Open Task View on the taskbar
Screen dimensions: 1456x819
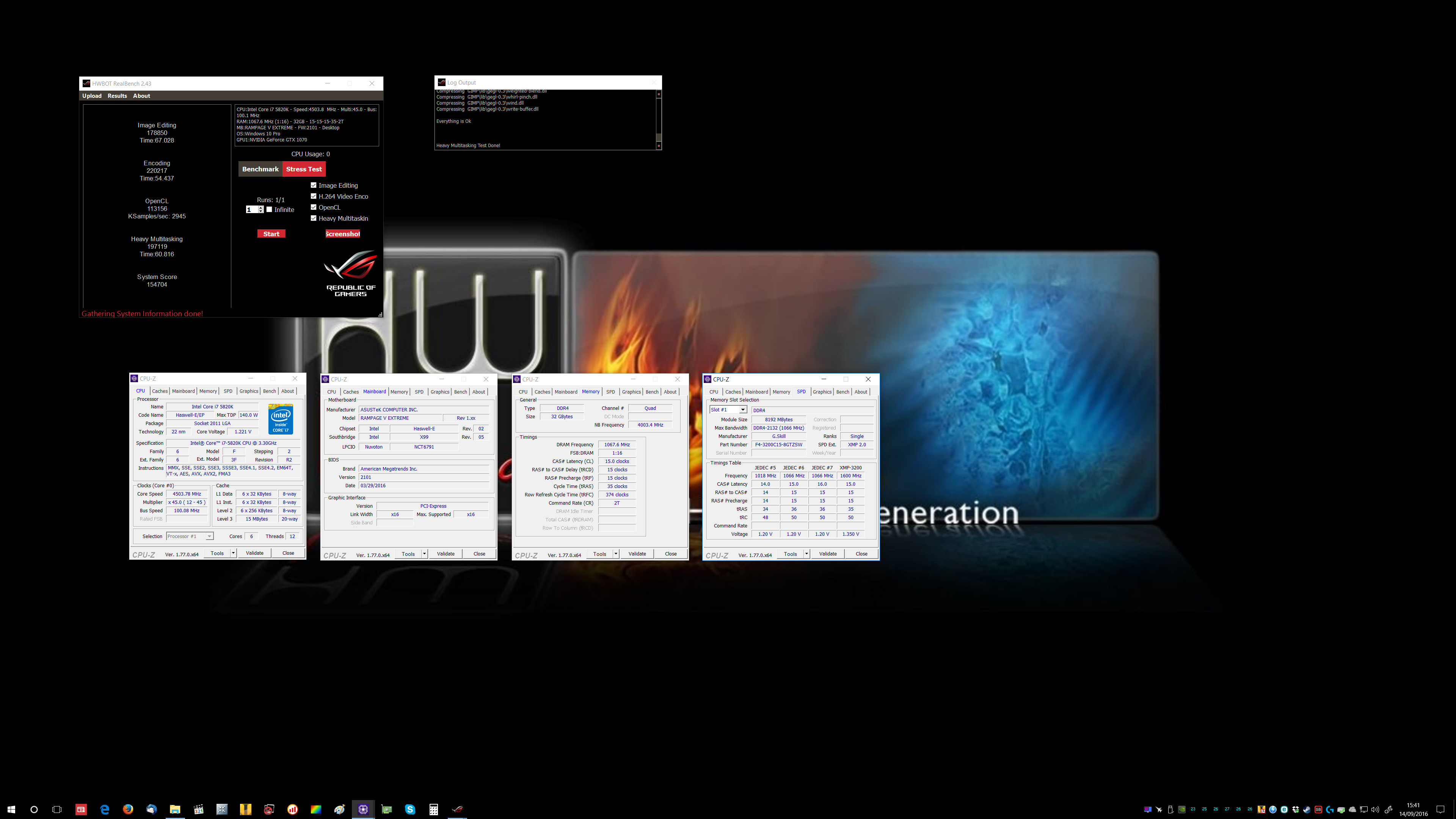[56, 810]
